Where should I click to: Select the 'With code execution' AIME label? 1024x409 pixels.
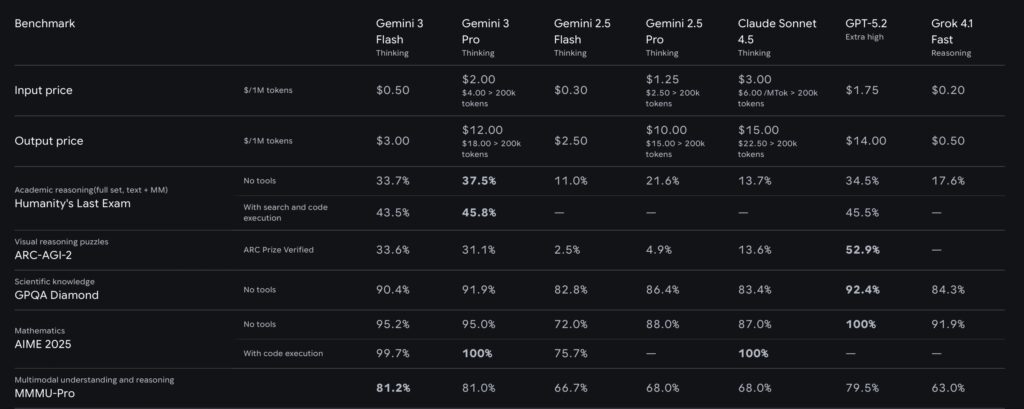click(x=283, y=353)
